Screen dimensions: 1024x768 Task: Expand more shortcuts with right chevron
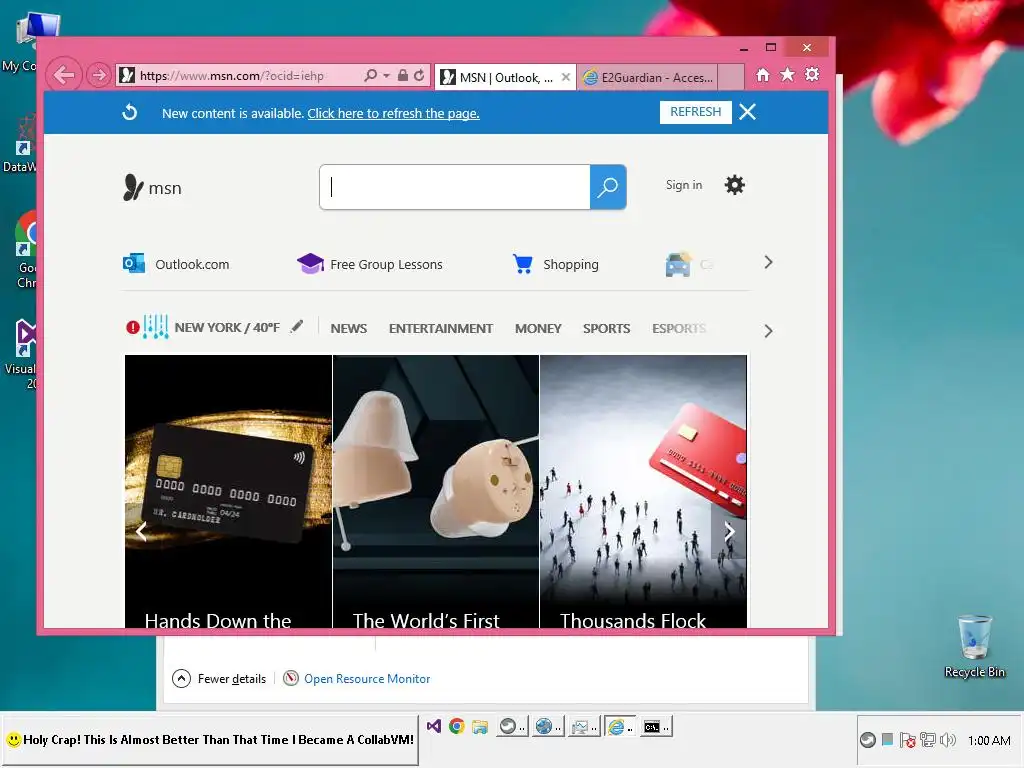(768, 263)
